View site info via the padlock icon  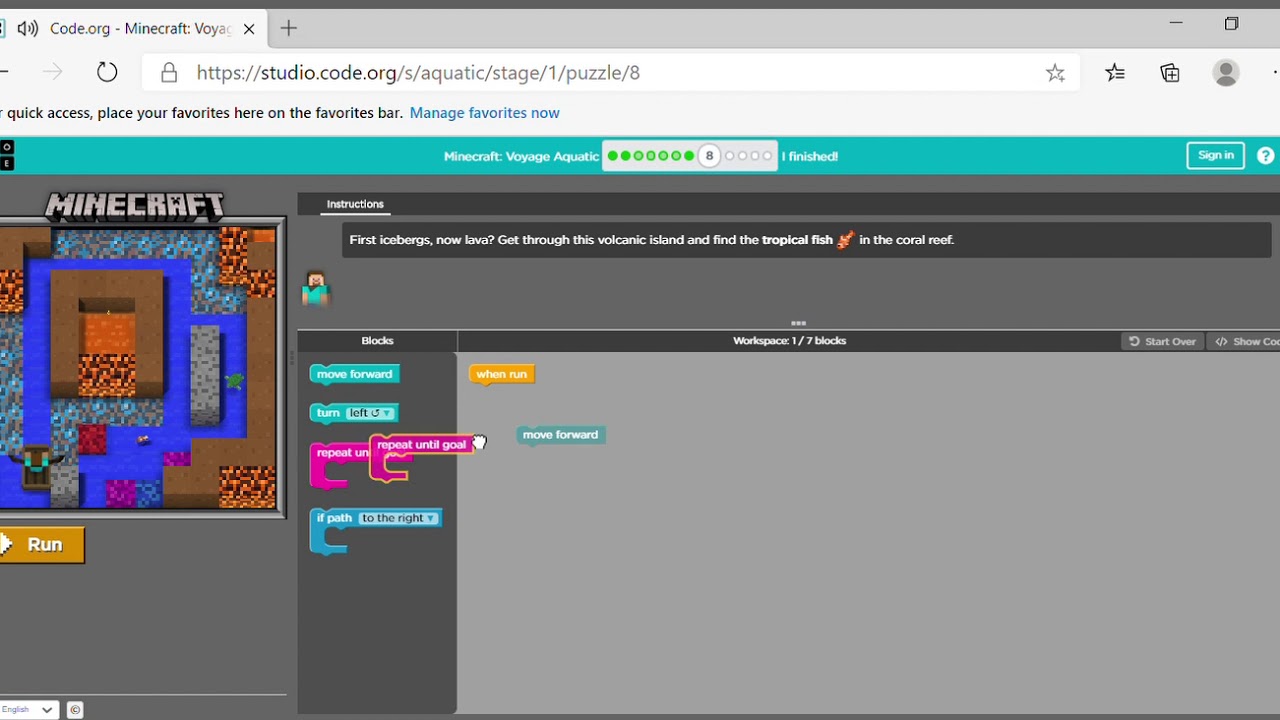[169, 73]
